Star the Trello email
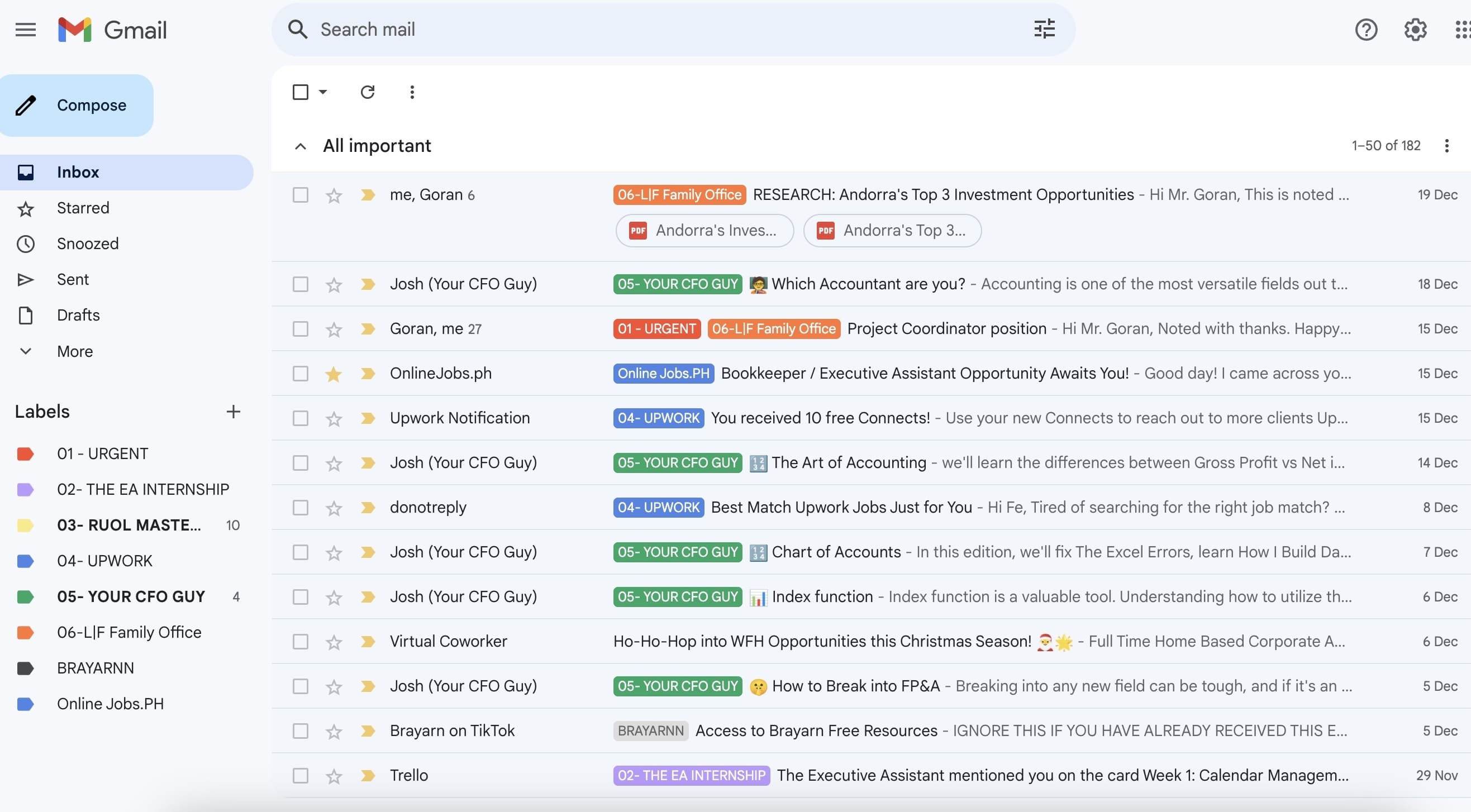This screenshot has height=812, width=1471. (x=334, y=776)
